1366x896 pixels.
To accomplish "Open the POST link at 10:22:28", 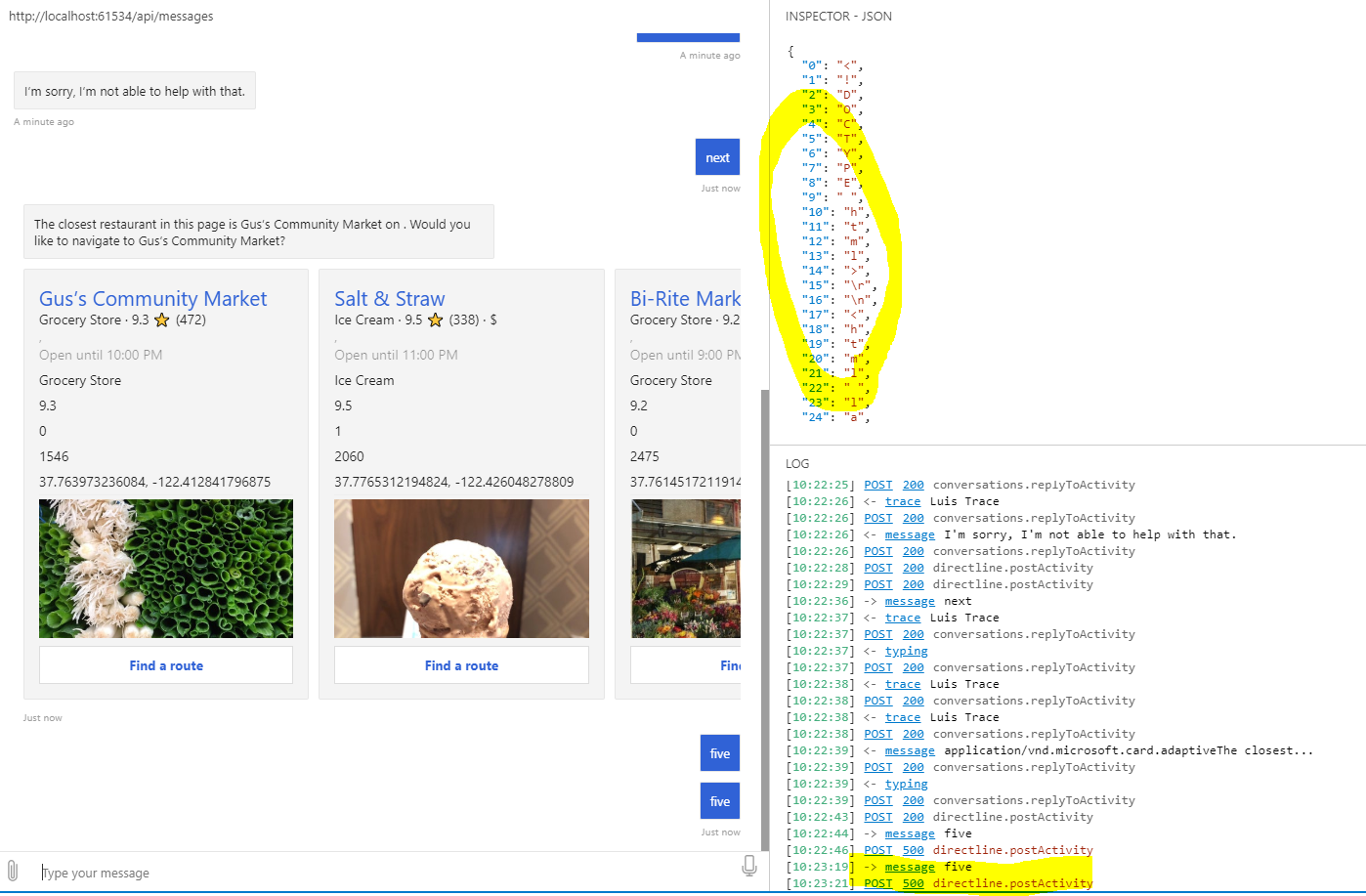I will coord(877,568).
